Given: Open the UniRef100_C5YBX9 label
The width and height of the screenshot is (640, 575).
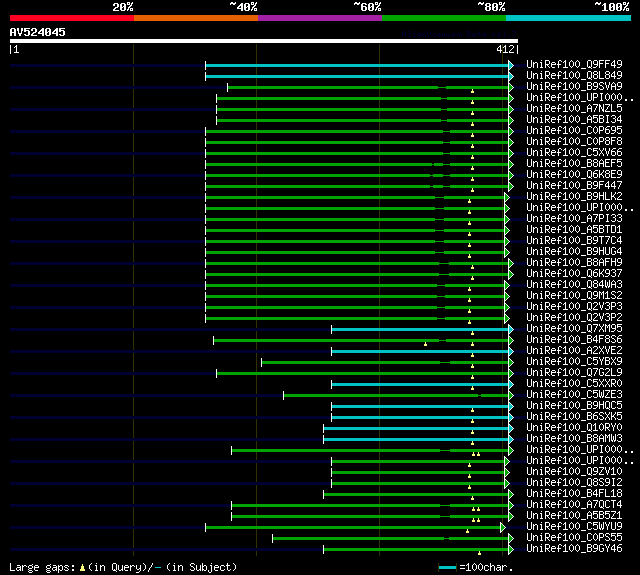Looking at the screenshot, I should coord(574,362).
